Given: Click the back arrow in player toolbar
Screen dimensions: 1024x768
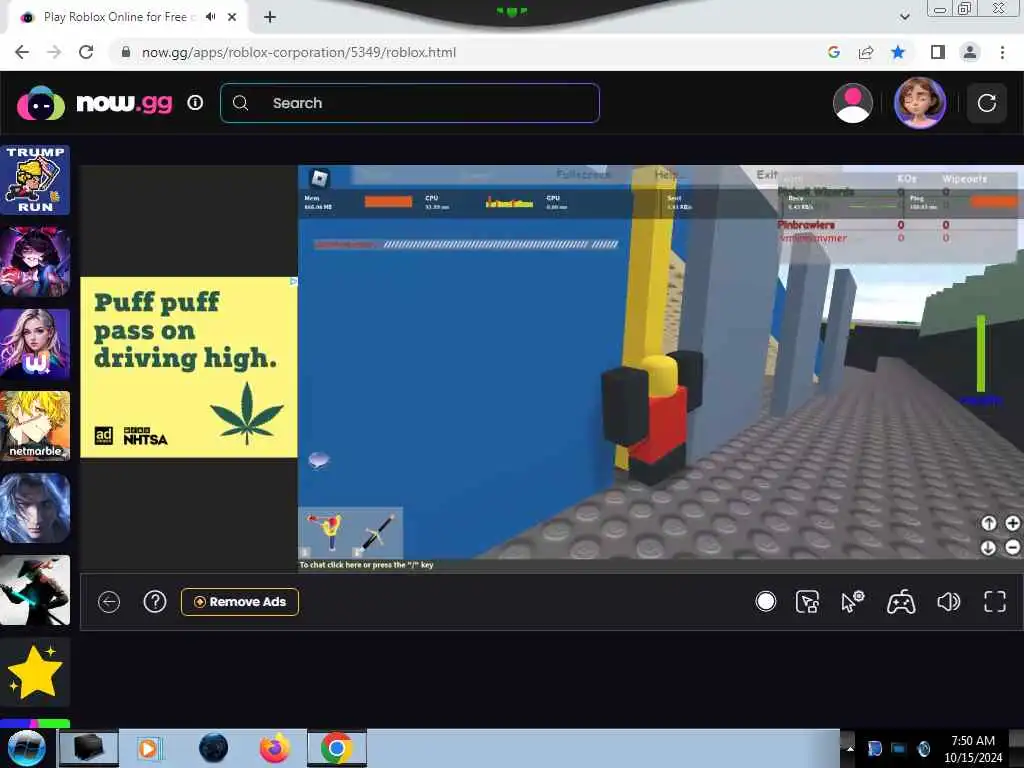Looking at the screenshot, I should coord(109,601).
